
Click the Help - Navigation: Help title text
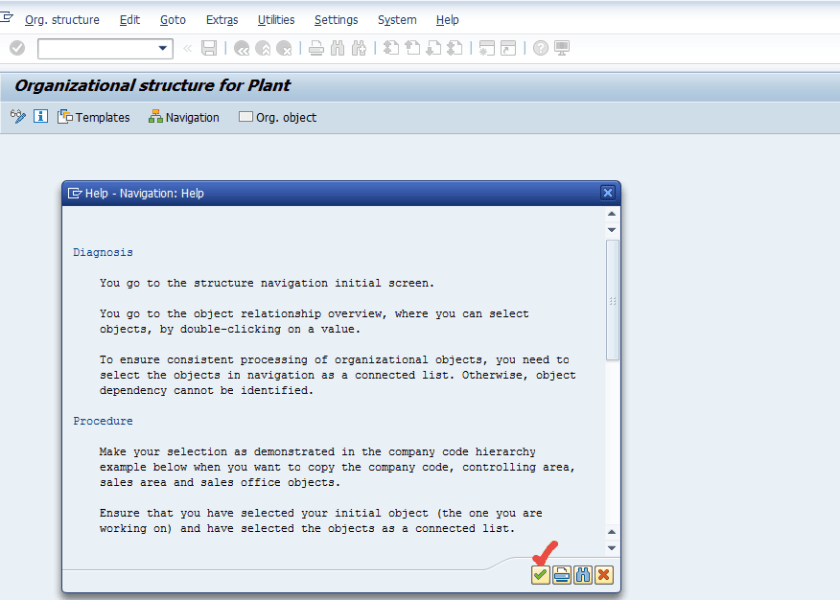pyautogui.click(x=144, y=193)
